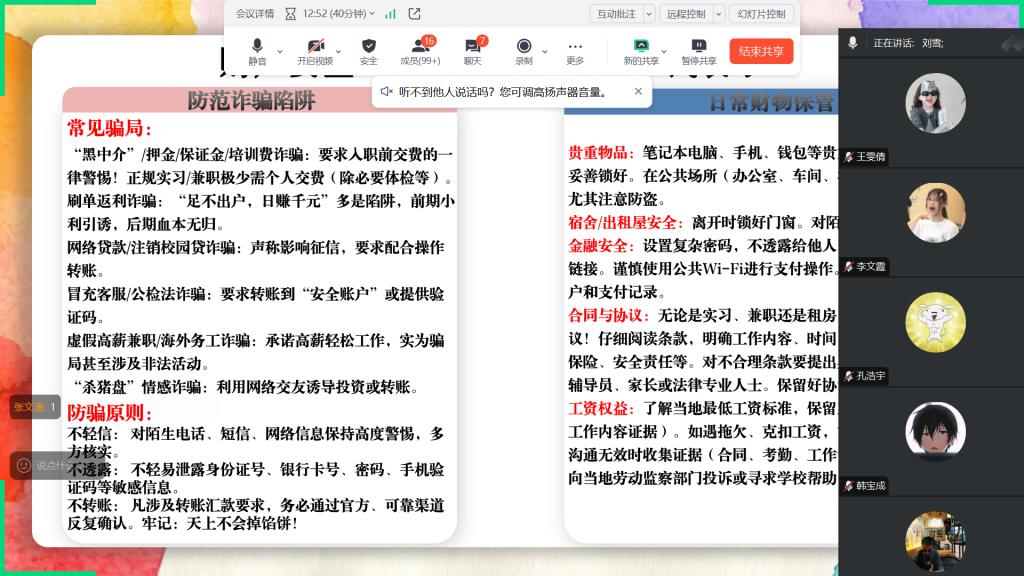The image size is (1024, 576).
Task: Open 幻灯片控制 slide control
Action: point(761,13)
